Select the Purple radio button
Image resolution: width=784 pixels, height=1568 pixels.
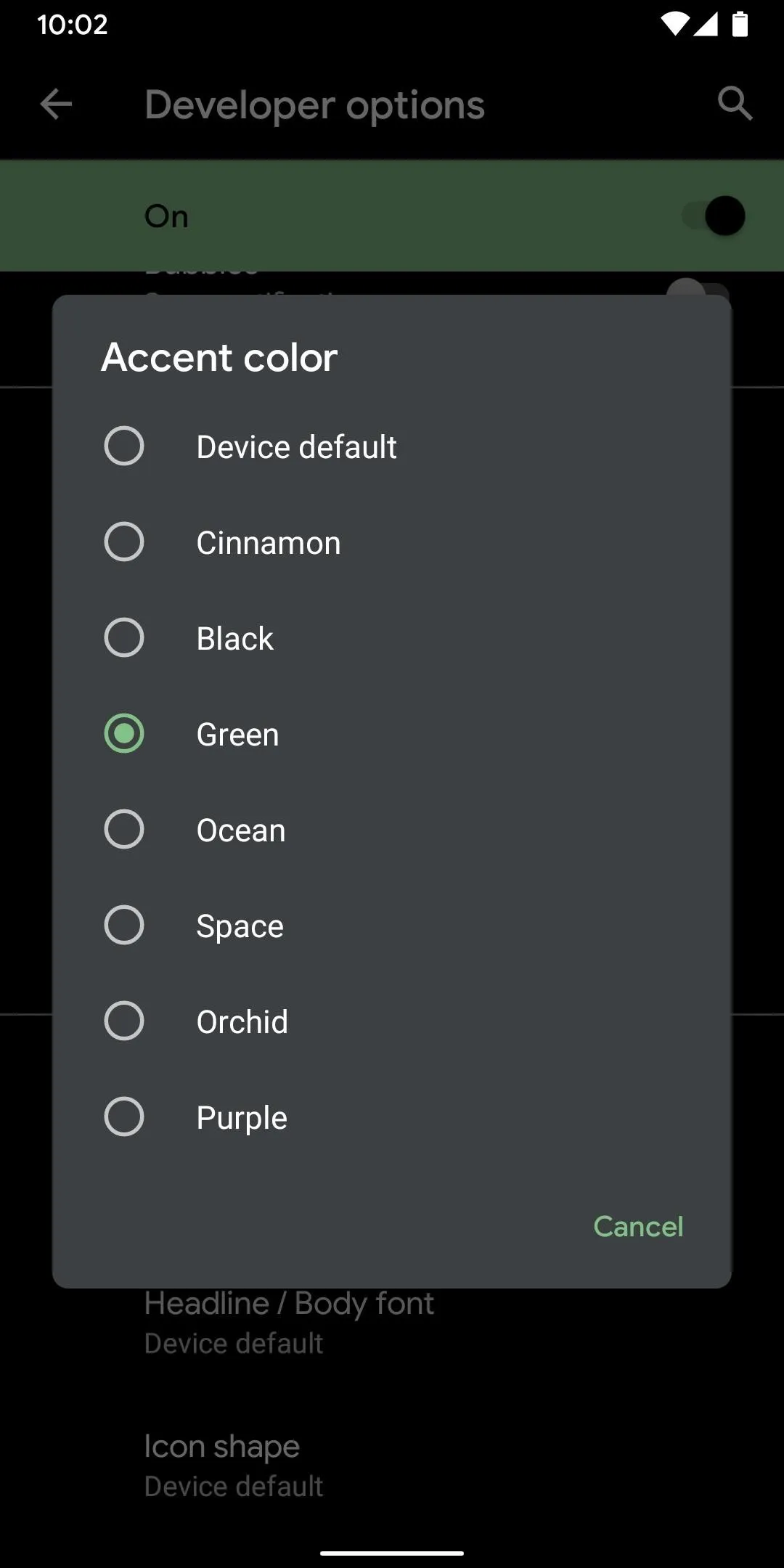(x=124, y=1116)
